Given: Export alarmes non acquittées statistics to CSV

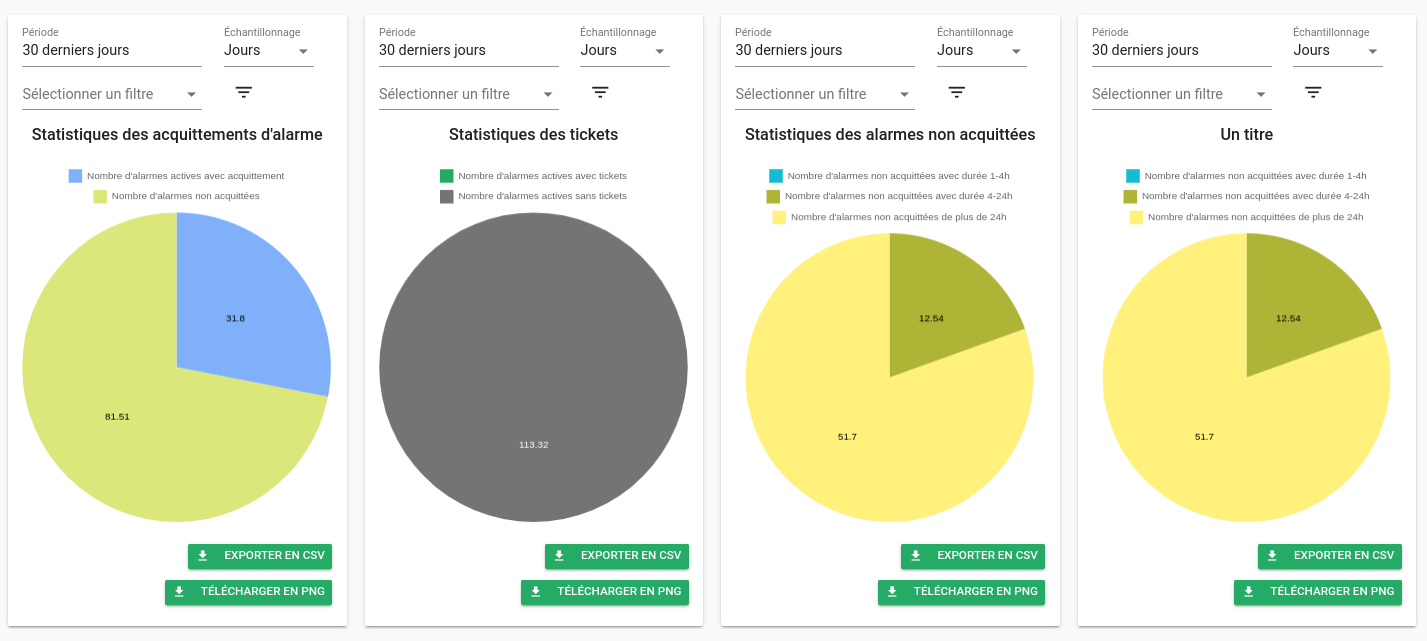Looking at the screenshot, I should point(973,556).
